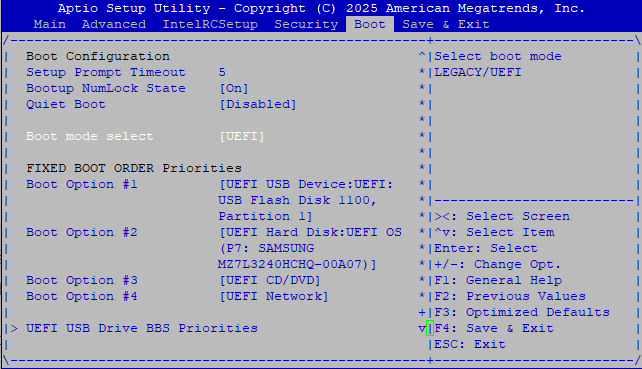
Task: Select the Boot Option #4 label
Action: 82,296
